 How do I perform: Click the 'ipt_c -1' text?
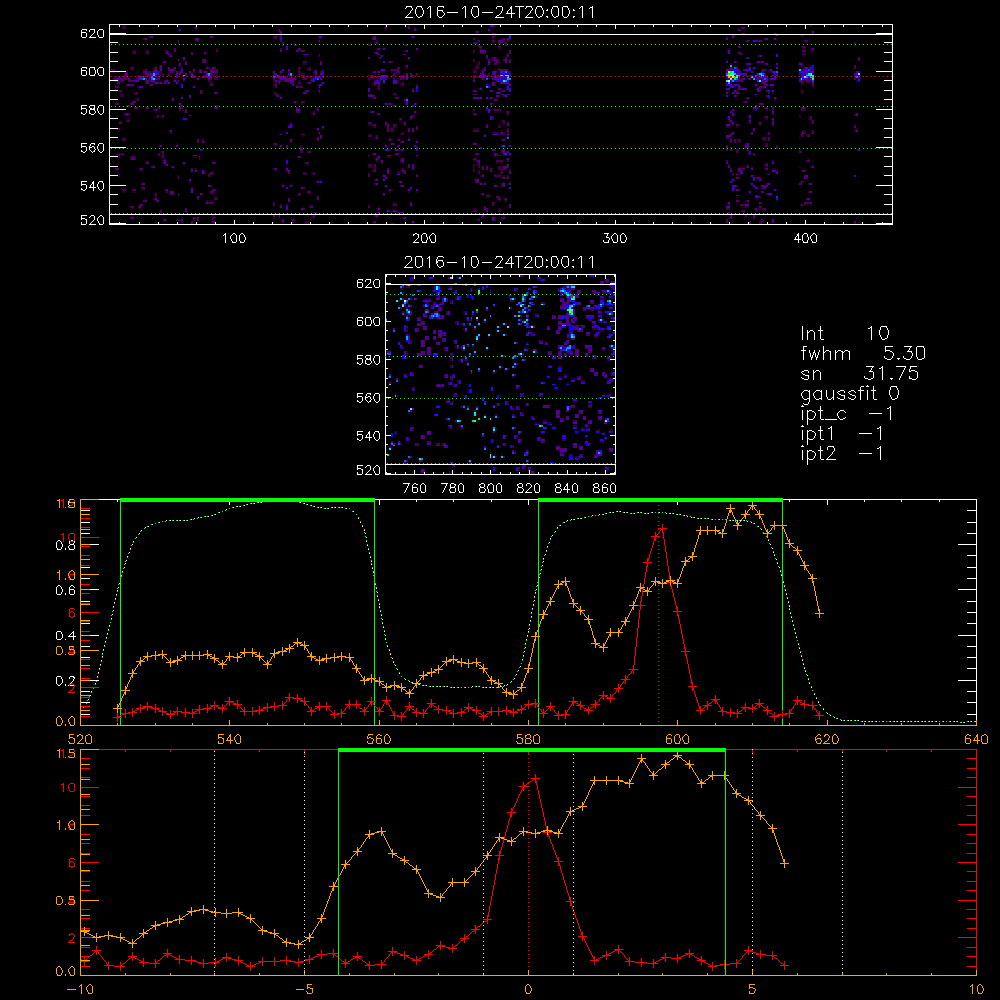[848, 414]
